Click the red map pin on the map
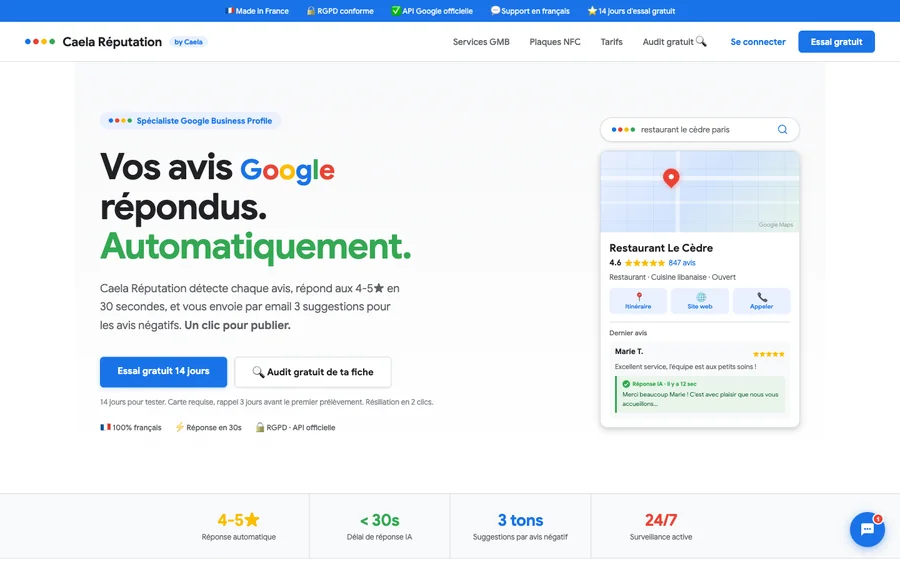The height and width of the screenshot is (562, 900). (671, 179)
